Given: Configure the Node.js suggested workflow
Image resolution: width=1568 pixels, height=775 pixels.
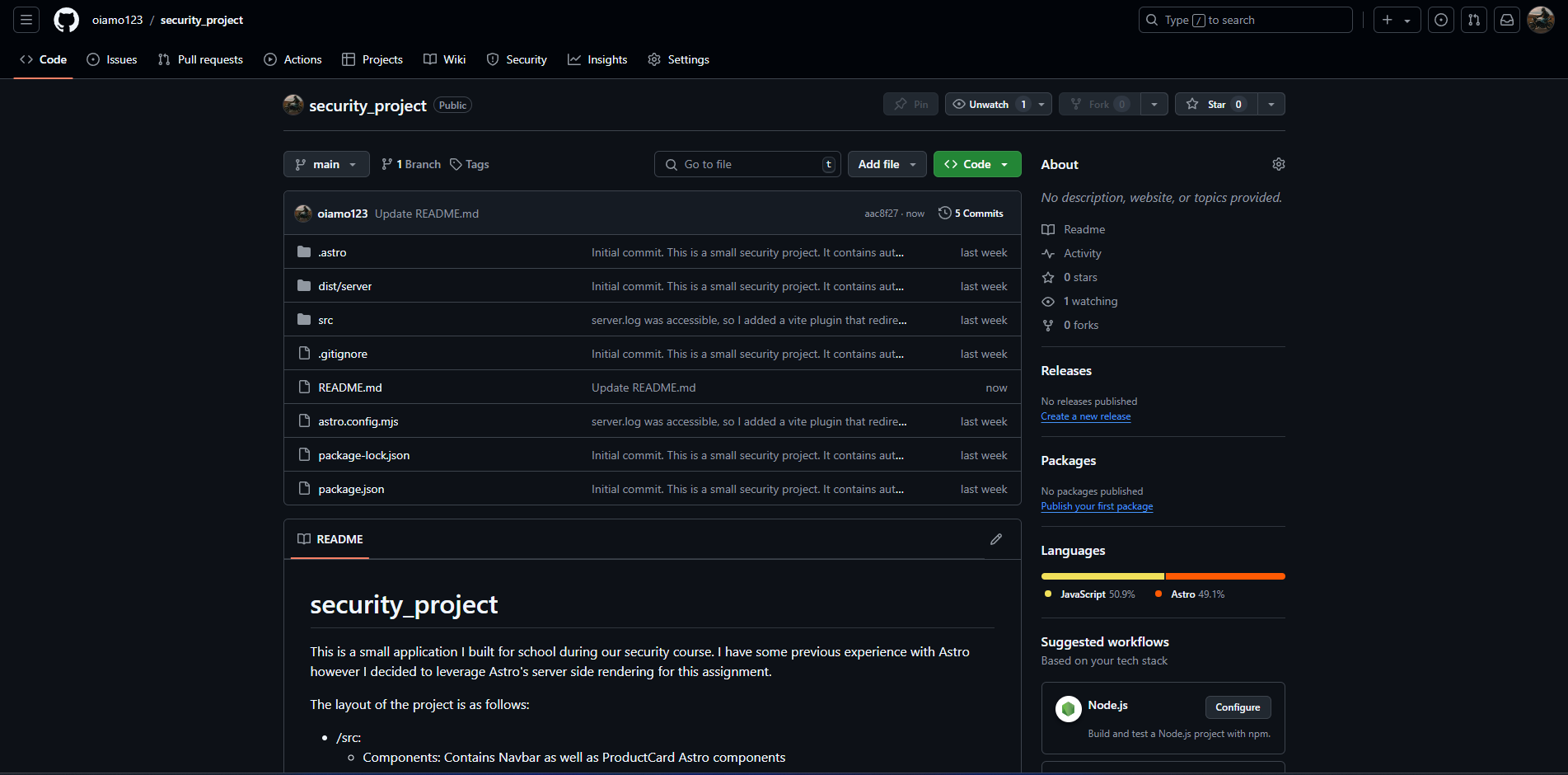Looking at the screenshot, I should pyautogui.click(x=1238, y=707).
